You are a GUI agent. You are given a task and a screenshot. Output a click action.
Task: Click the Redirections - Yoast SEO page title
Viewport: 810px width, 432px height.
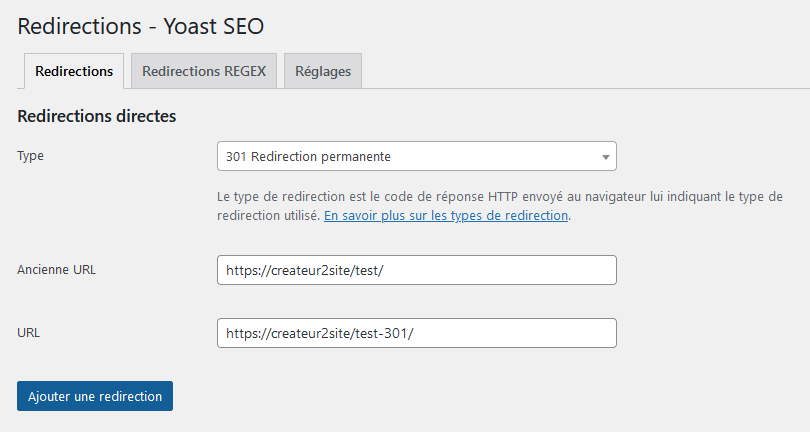pos(141,26)
